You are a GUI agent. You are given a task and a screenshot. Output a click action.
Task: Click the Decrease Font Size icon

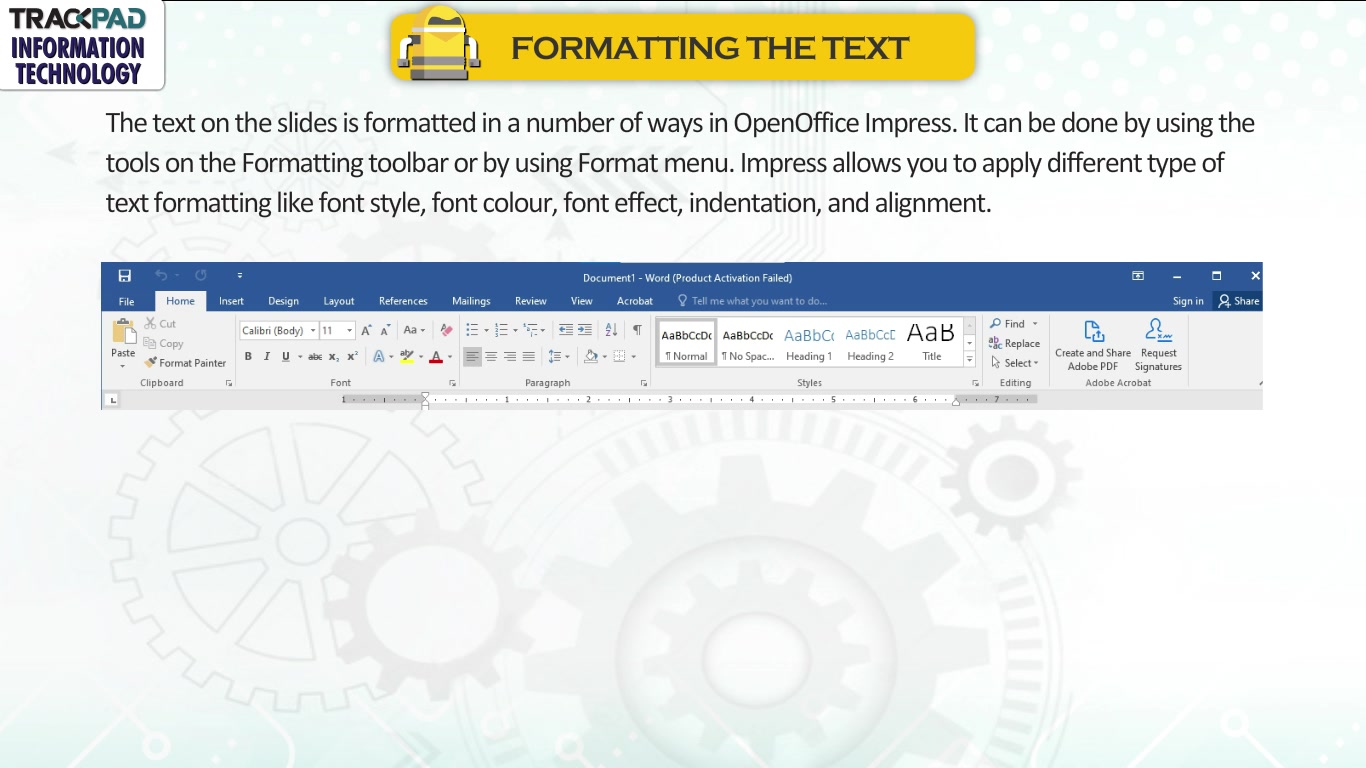385,330
